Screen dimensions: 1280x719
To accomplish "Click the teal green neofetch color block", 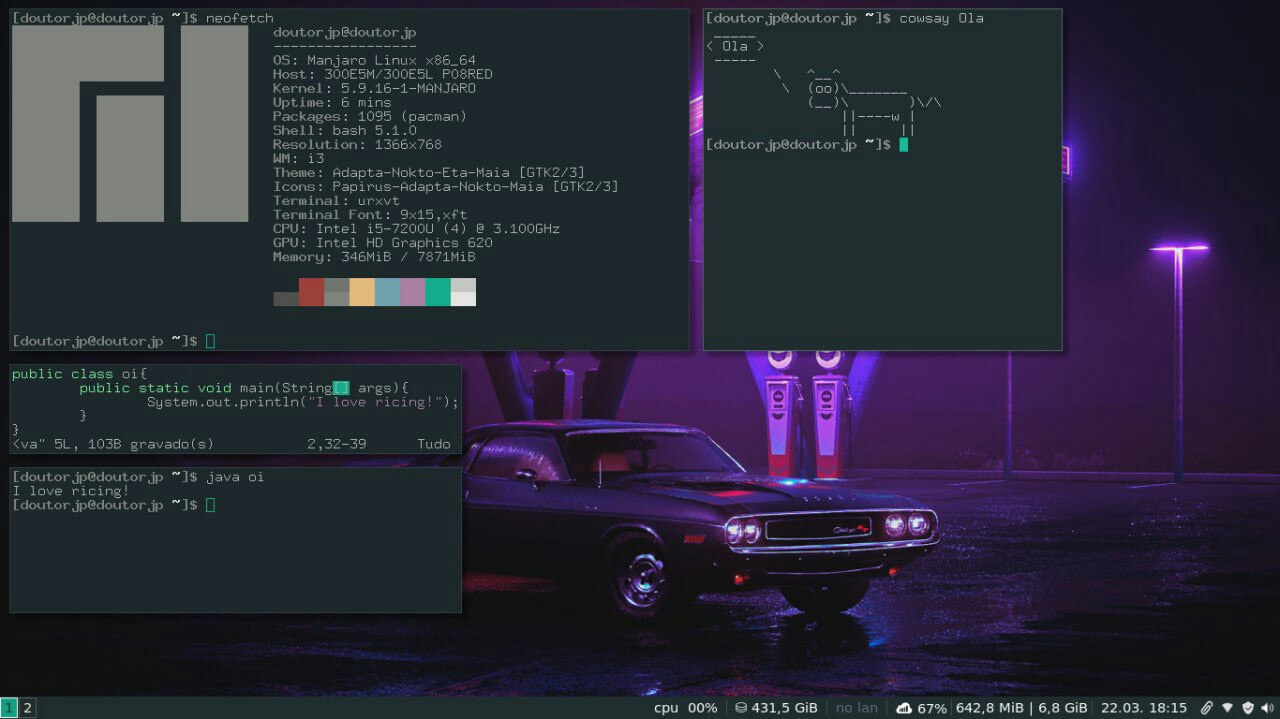I will 438,292.
